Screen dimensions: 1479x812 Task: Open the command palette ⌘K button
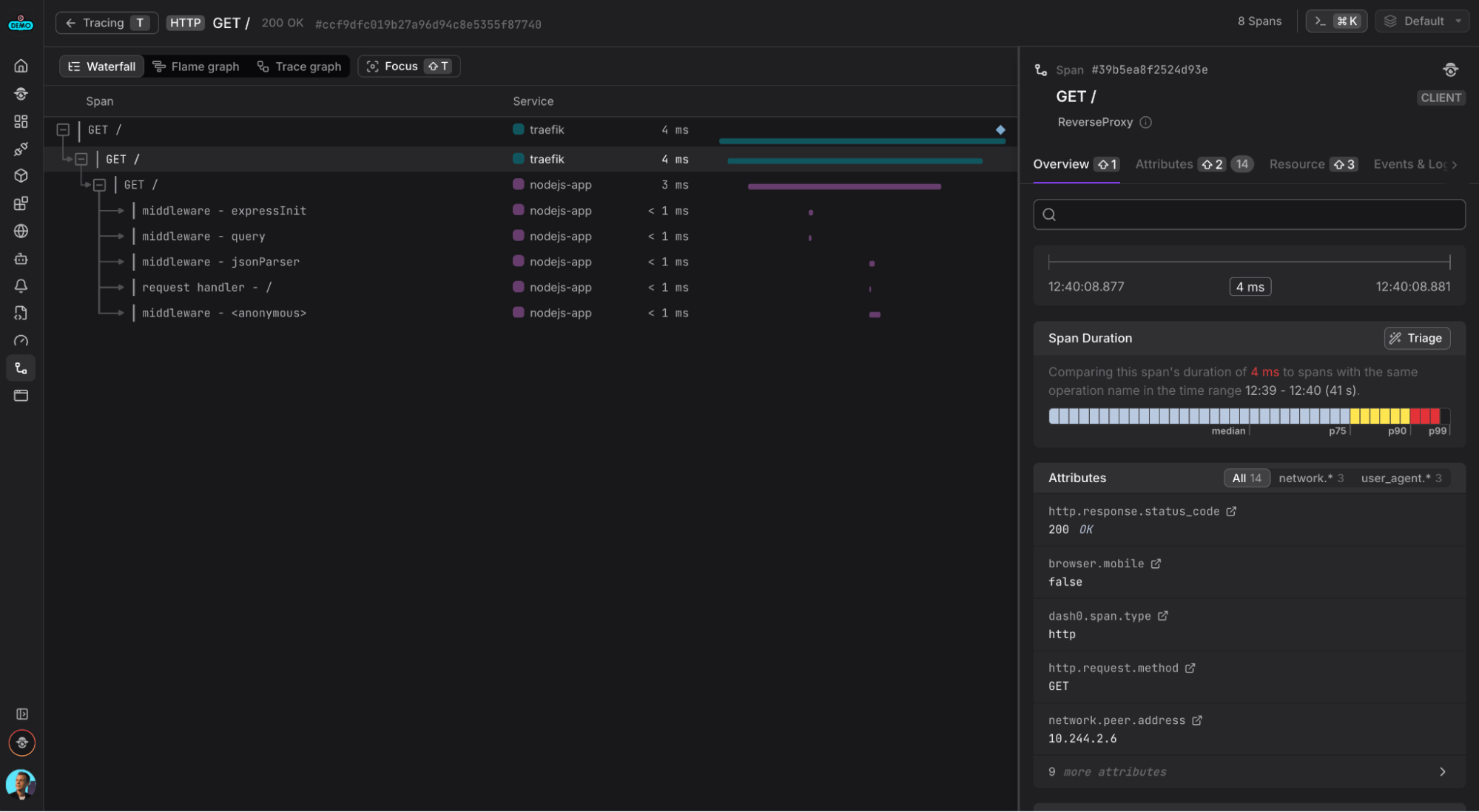(x=1336, y=21)
